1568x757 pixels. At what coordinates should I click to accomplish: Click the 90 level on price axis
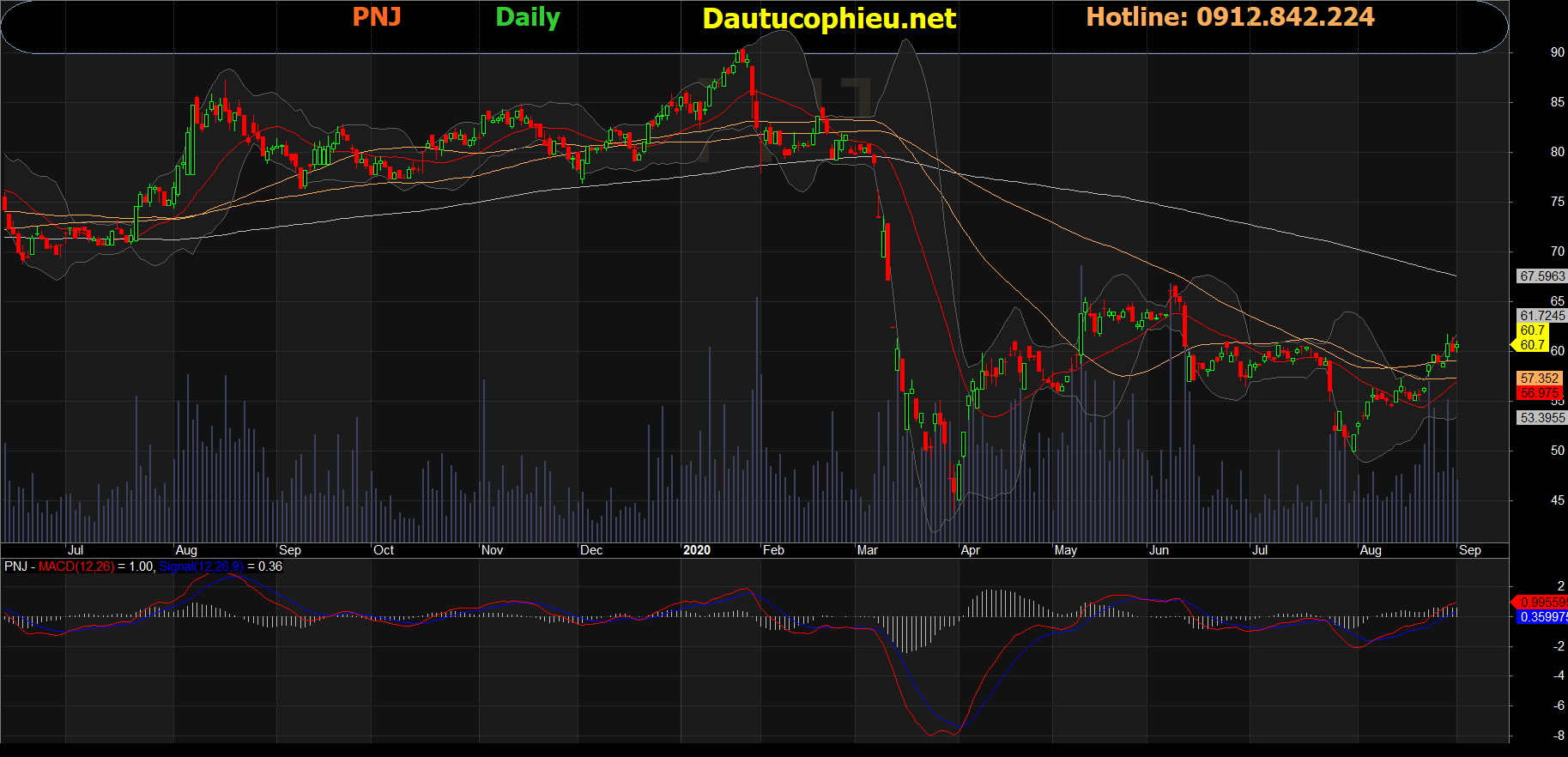pos(1557,52)
